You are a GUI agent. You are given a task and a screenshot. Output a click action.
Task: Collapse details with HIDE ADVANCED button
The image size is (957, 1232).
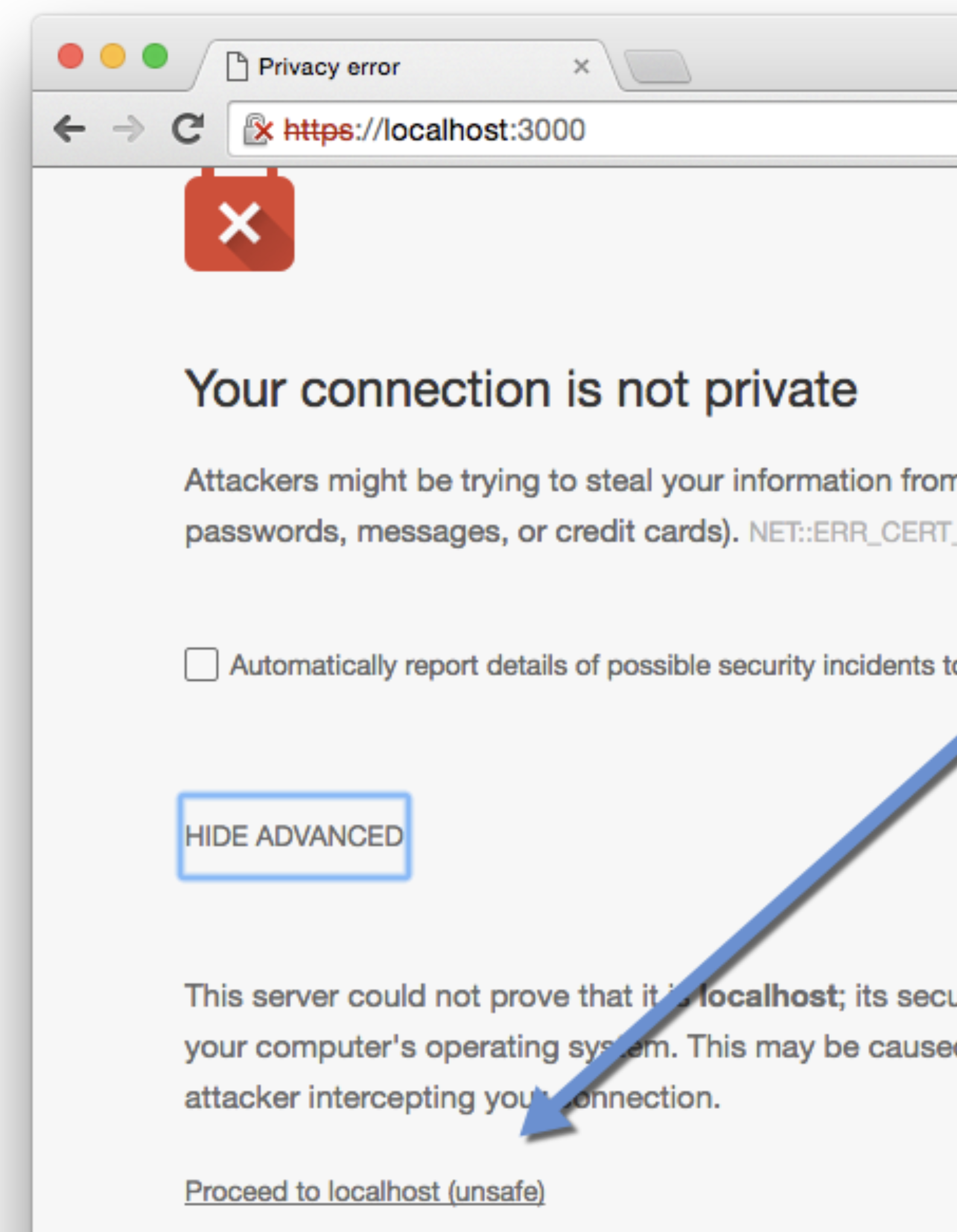click(x=294, y=836)
